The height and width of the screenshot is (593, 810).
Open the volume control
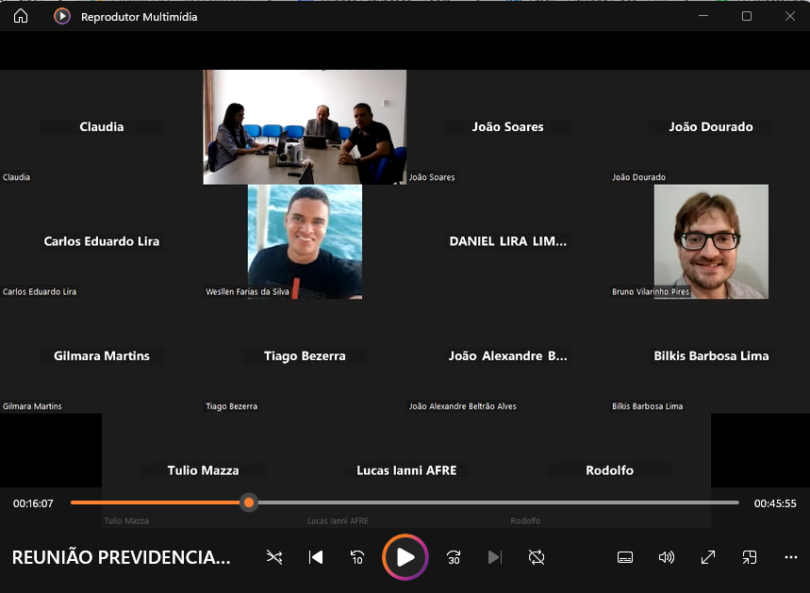666,557
